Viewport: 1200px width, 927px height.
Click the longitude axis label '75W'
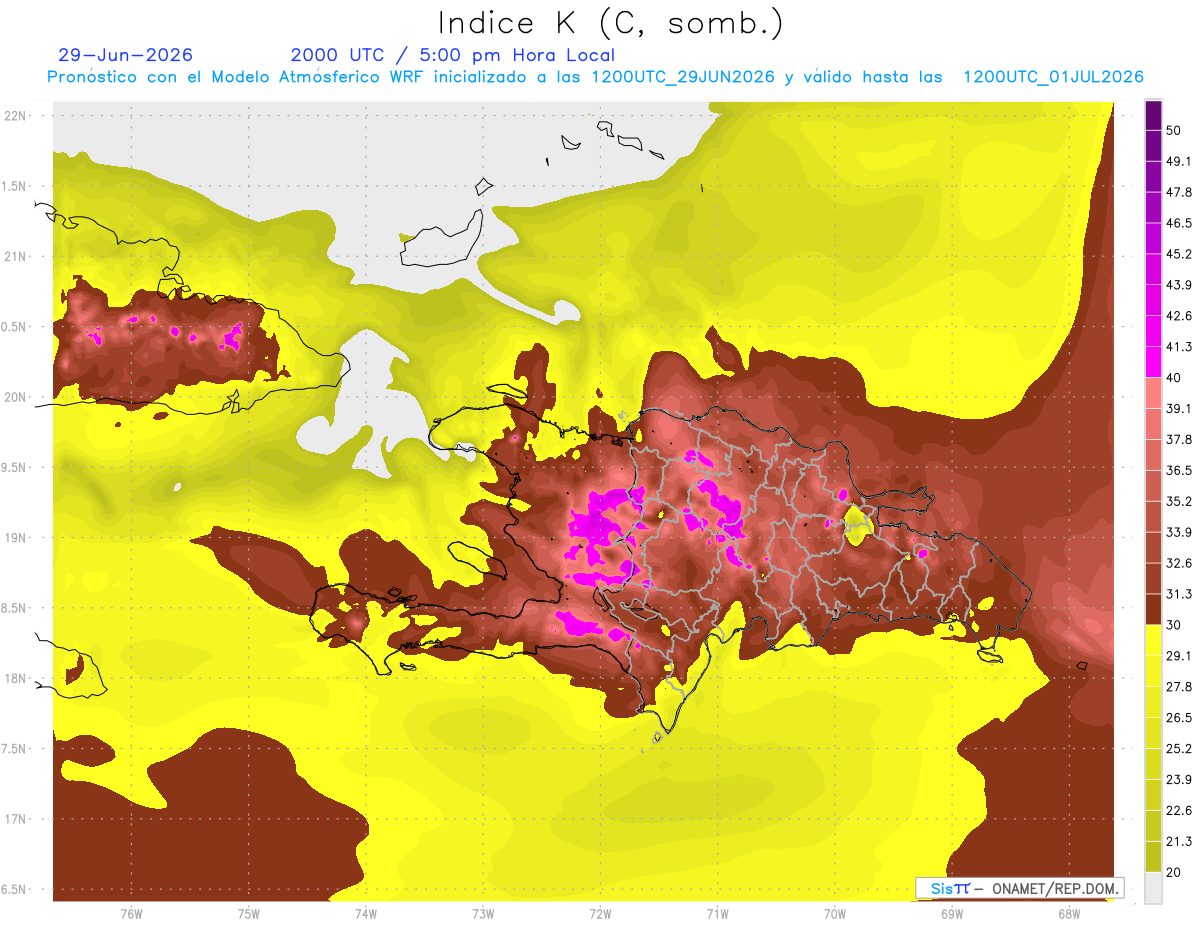(248, 915)
